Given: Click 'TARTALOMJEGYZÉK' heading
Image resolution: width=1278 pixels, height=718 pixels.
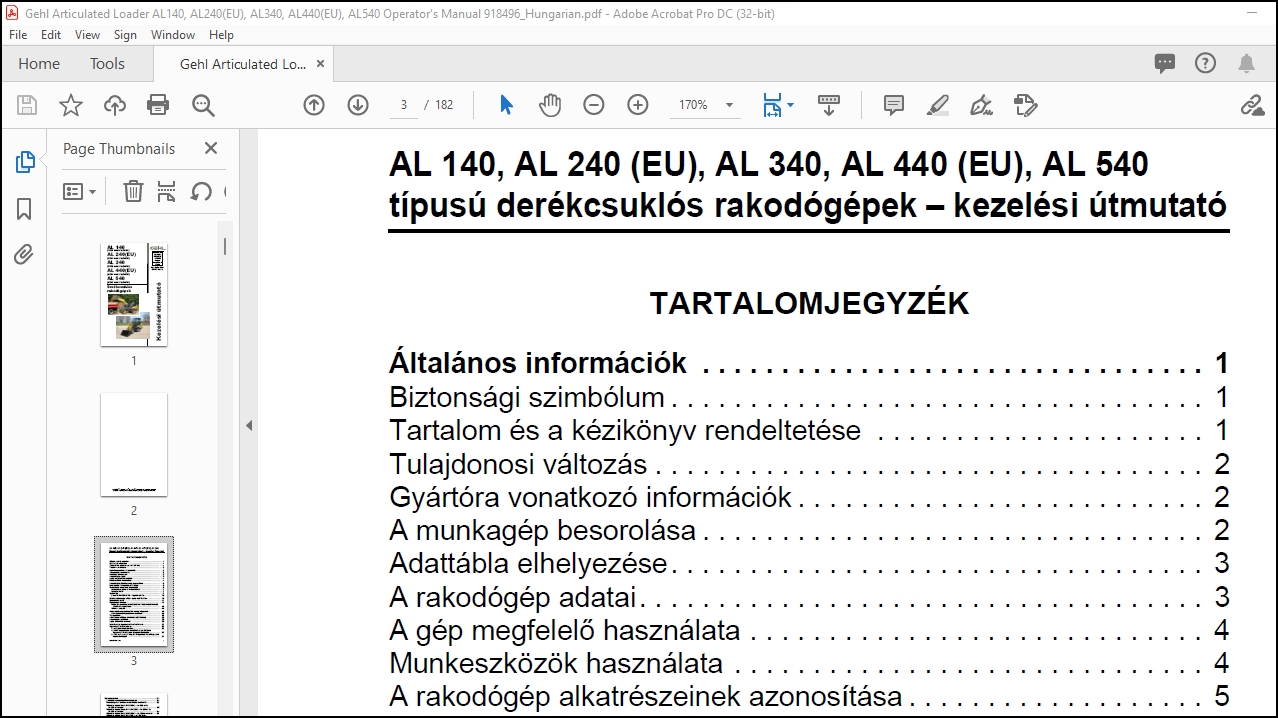Looking at the screenshot, I should click(x=809, y=304).
